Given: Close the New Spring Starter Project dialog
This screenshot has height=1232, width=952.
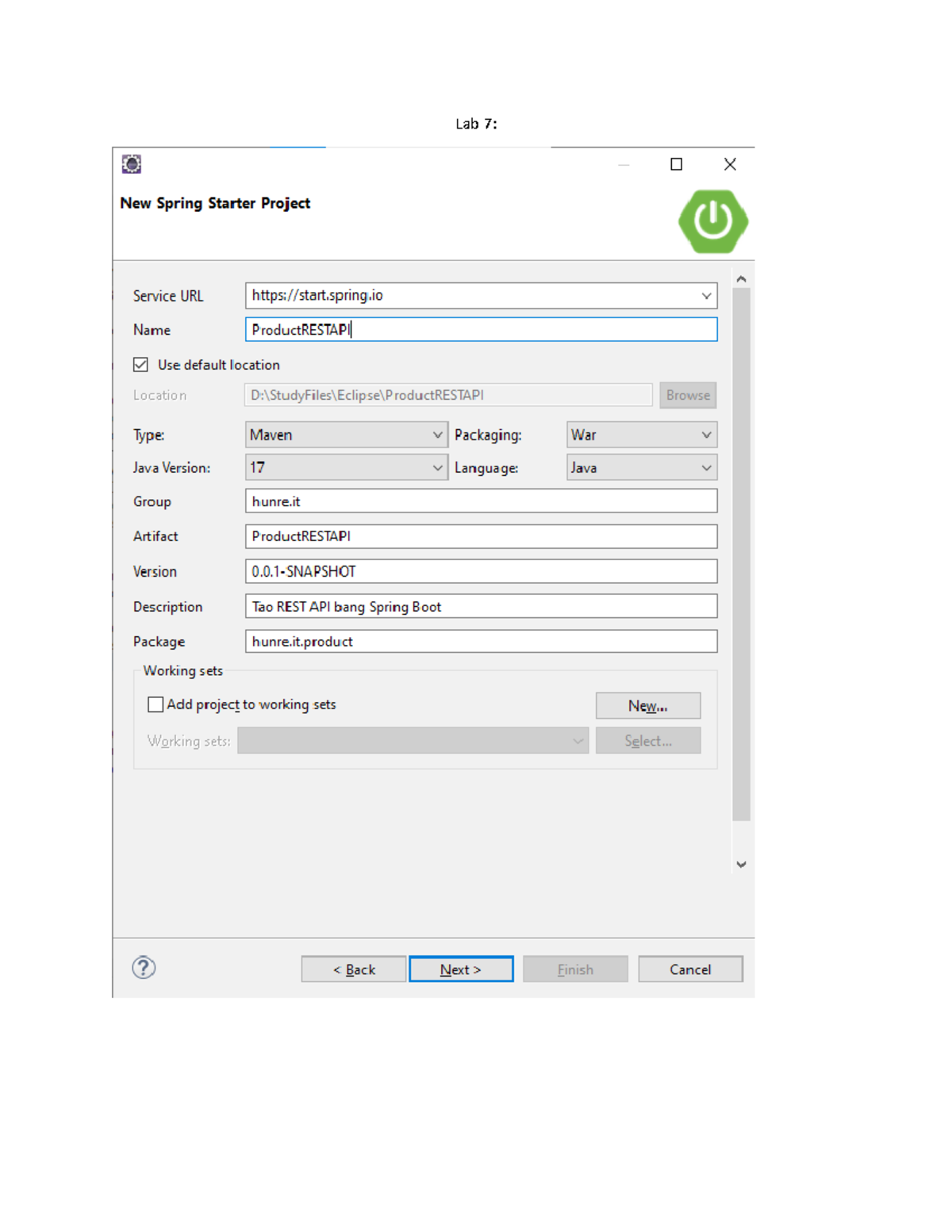Looking at the screenshot, I should click(730, 164).
